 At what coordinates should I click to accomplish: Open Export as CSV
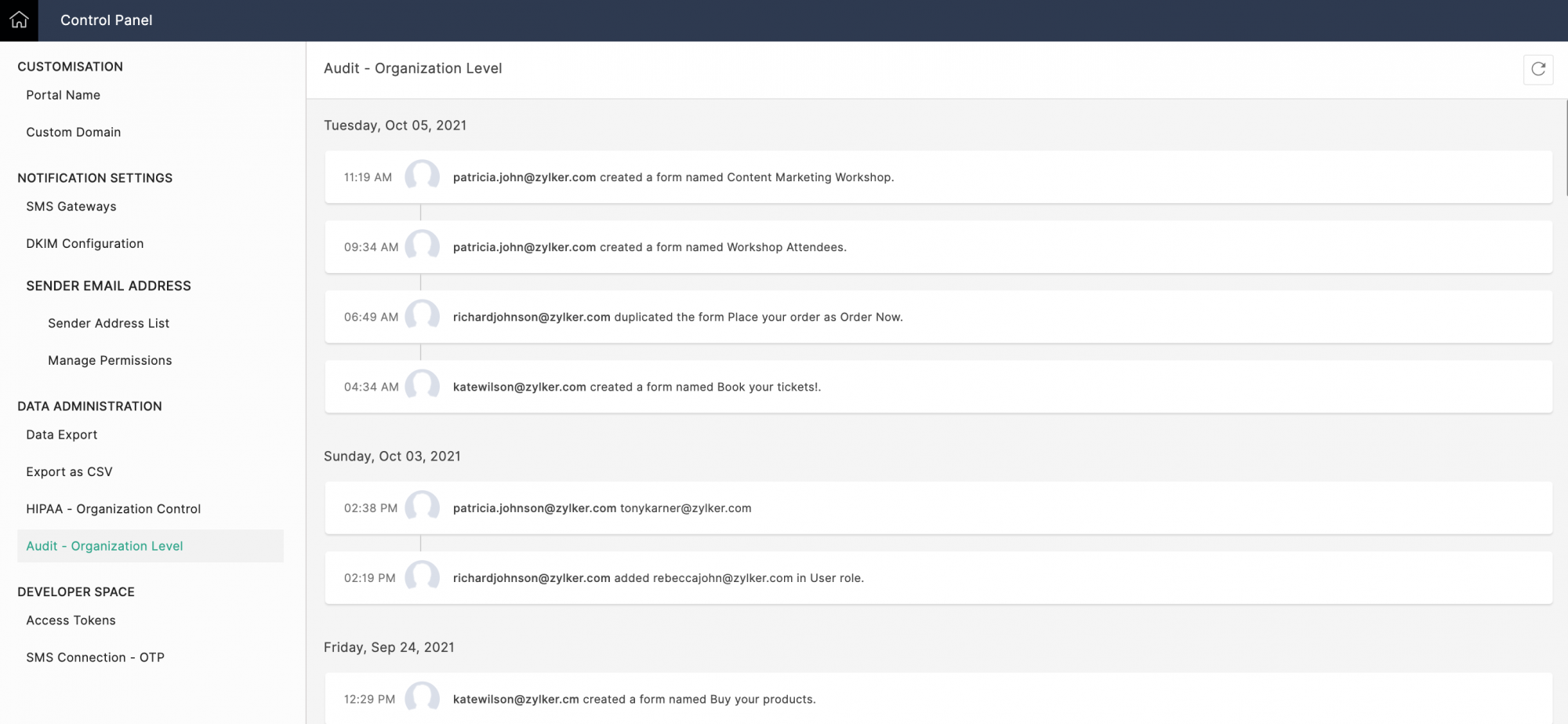pyautogui.click(x=69, y=472)
